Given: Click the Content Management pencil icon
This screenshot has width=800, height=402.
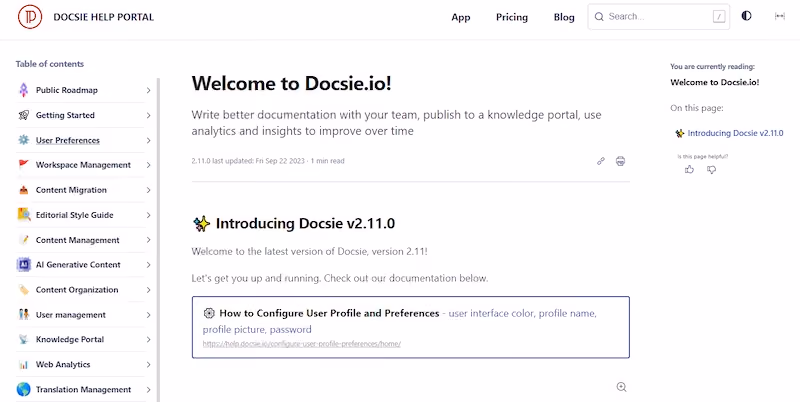Looking at the screenshot, I should (23, 240).
